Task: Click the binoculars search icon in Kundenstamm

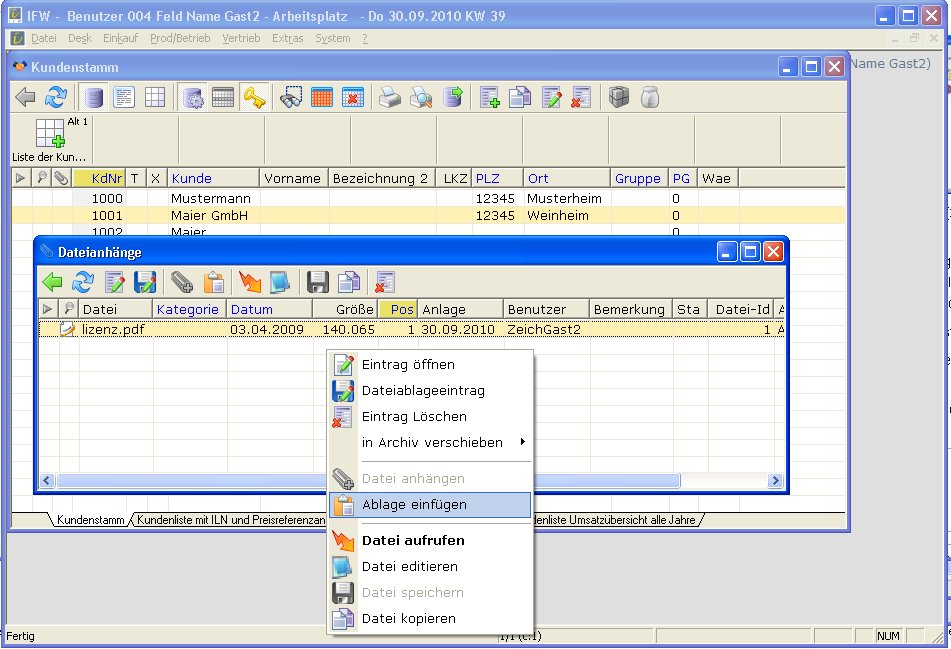Action: pyautogui.click(x=291, y=97)
